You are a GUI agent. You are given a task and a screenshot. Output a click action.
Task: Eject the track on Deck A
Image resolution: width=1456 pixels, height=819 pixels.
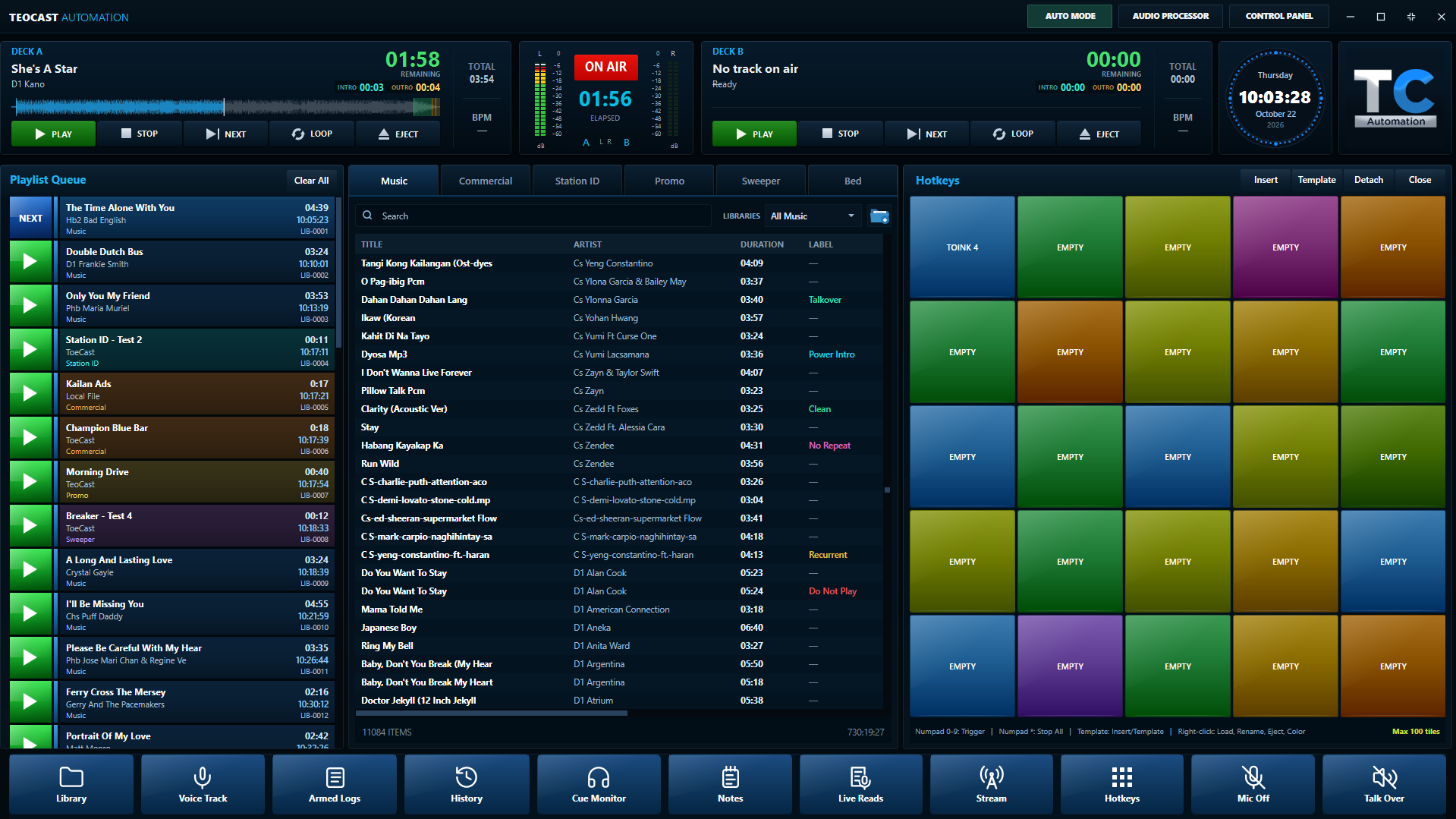398,134
